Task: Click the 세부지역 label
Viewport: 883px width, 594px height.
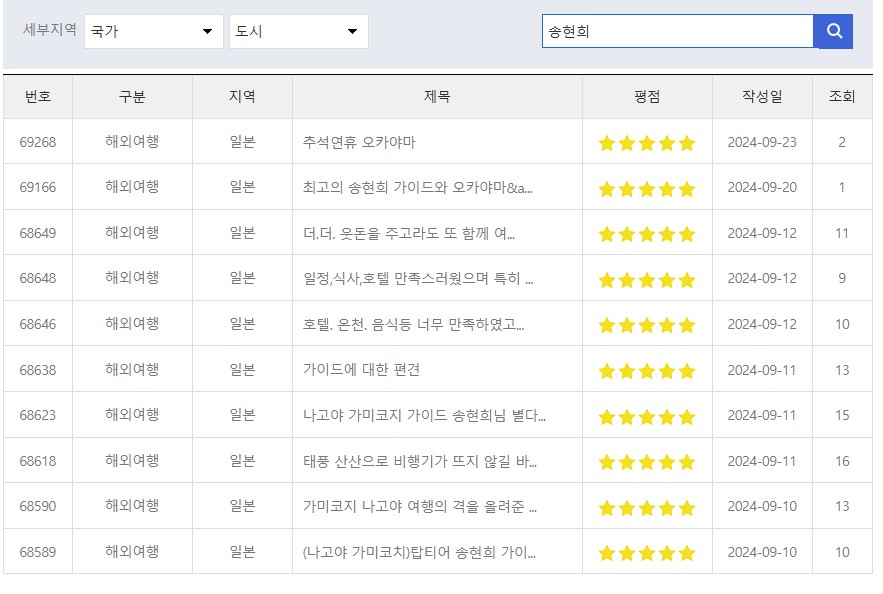Action: 50,29
